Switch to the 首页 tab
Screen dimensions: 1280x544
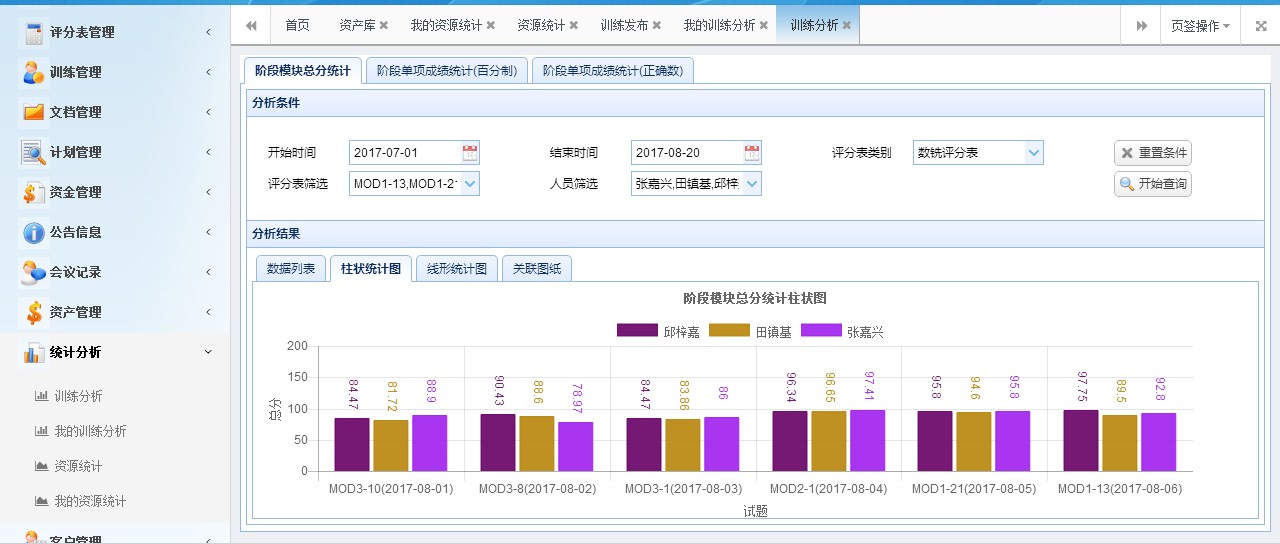click(297, 26)
